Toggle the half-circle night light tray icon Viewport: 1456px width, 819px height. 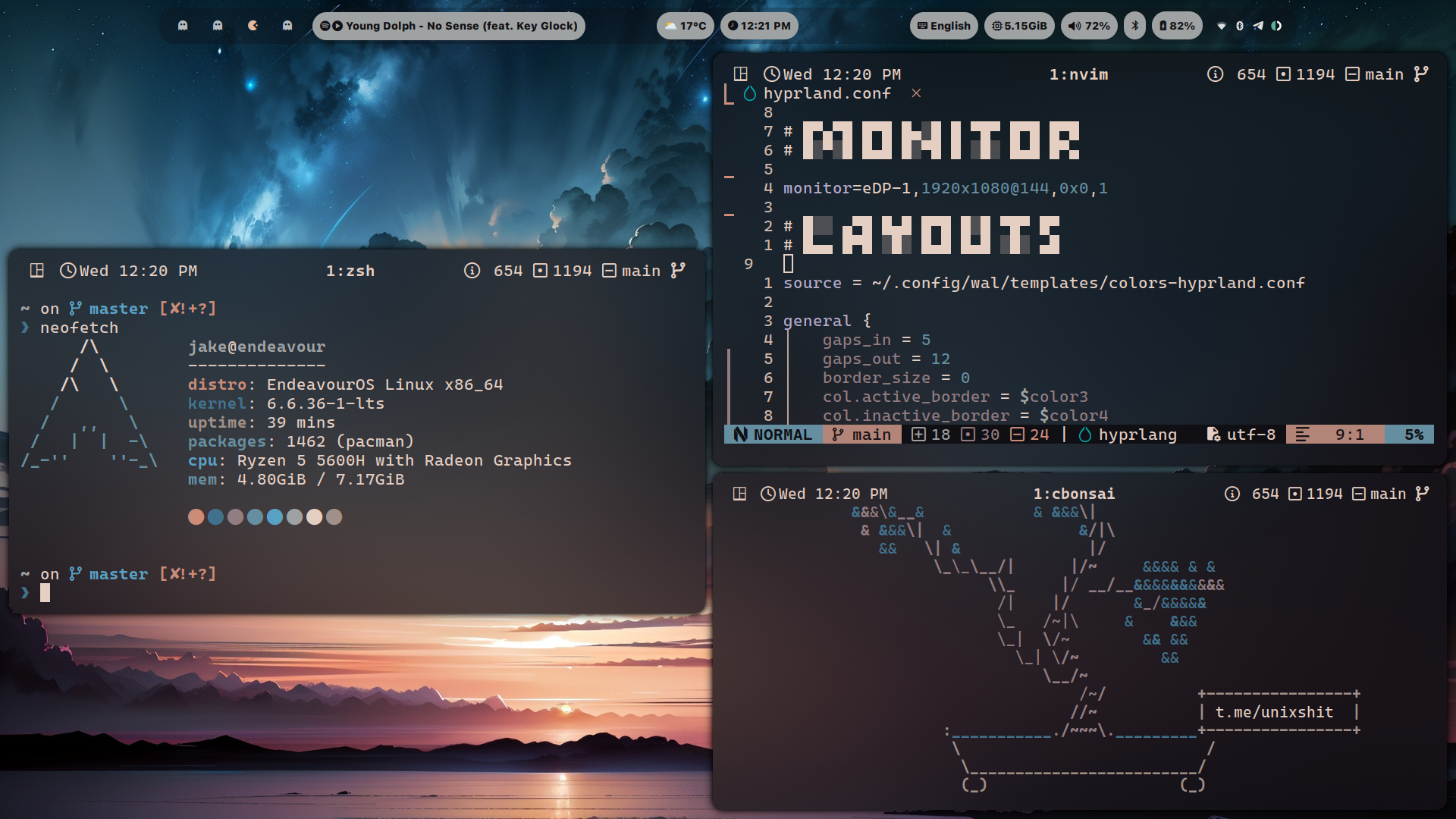[x=1277, y=26]
